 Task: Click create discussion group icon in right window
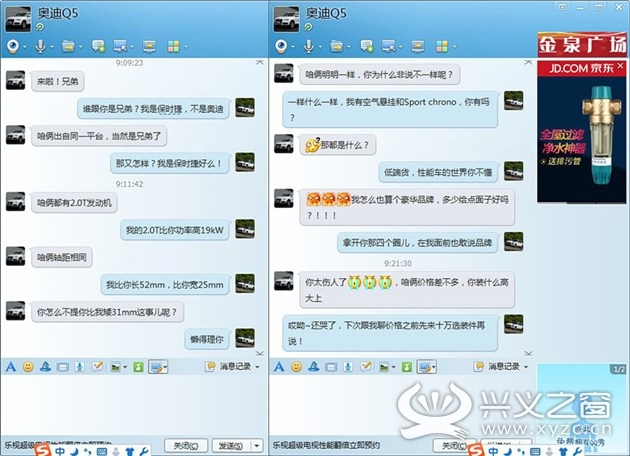click(366, 46)
